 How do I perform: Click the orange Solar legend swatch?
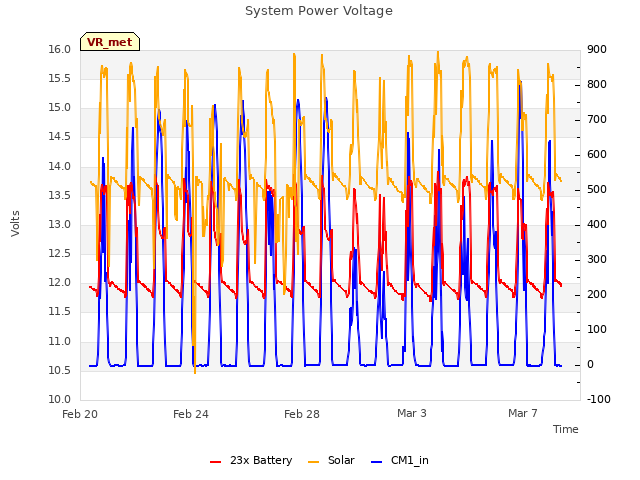313,462
